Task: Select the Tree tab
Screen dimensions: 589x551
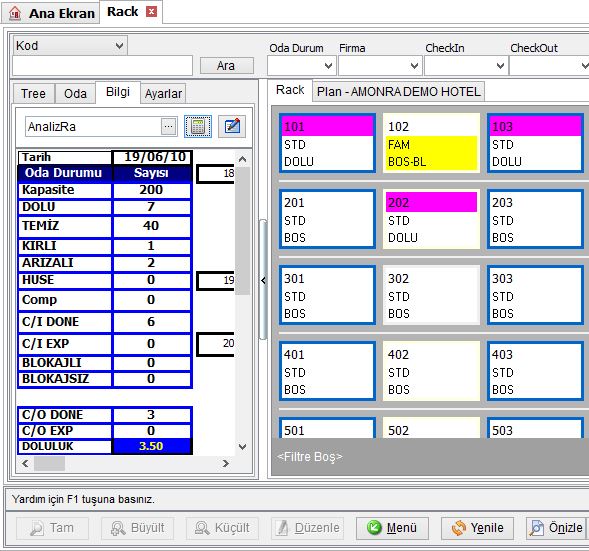Action: click(33, 94)
